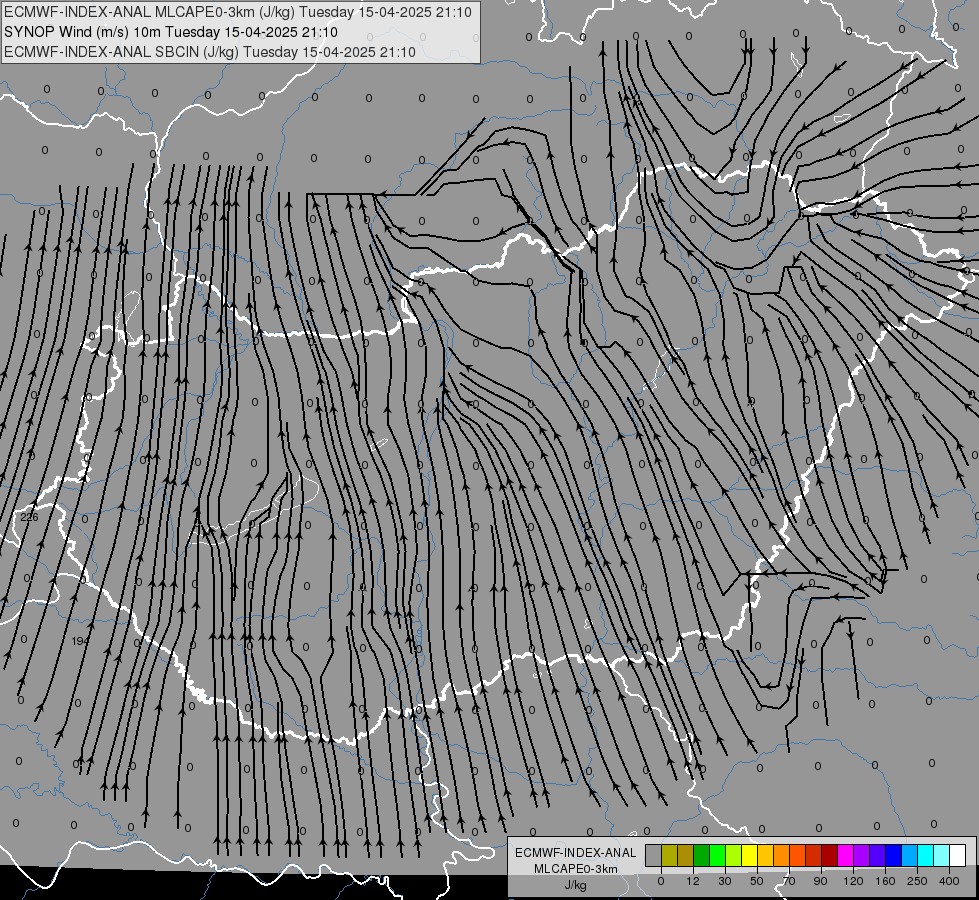Click the map value 226
This screenshot has width=979, height=900.
tap(29, 517)
